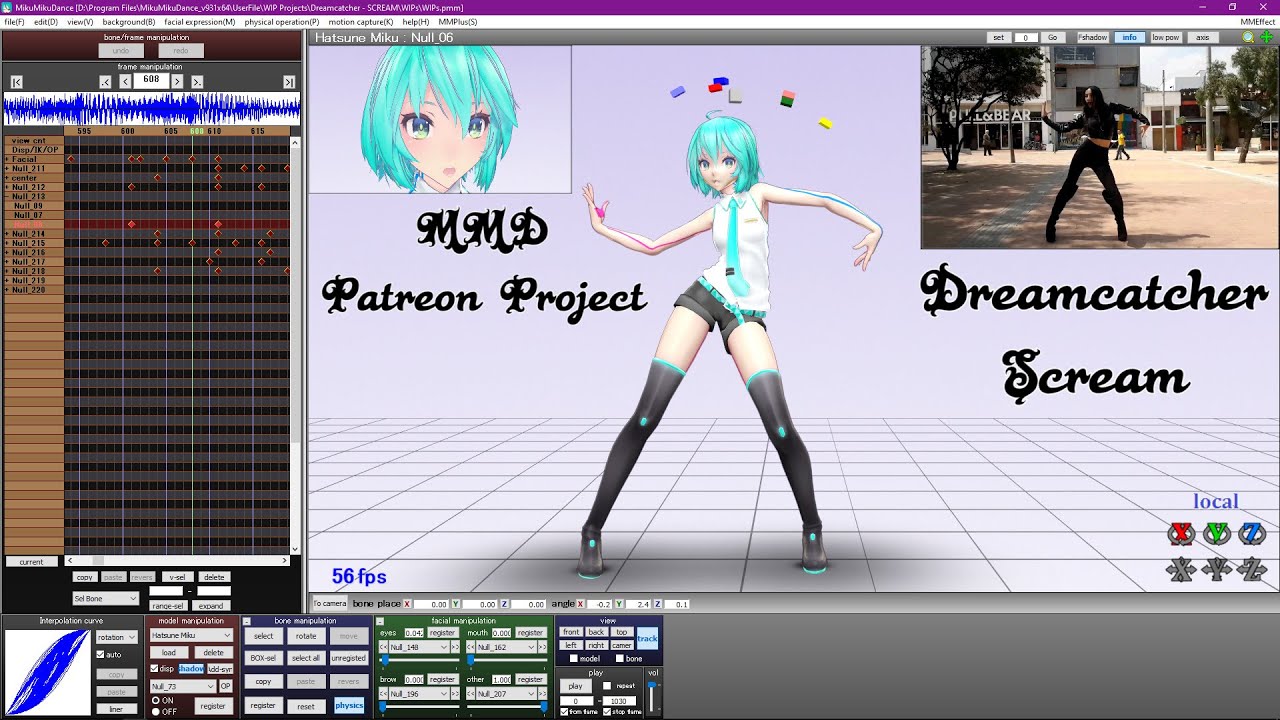The height and width of the screenshot is (720, 1280).
Task: Adjust the other morph slider
Action: [x=507, y=706]
